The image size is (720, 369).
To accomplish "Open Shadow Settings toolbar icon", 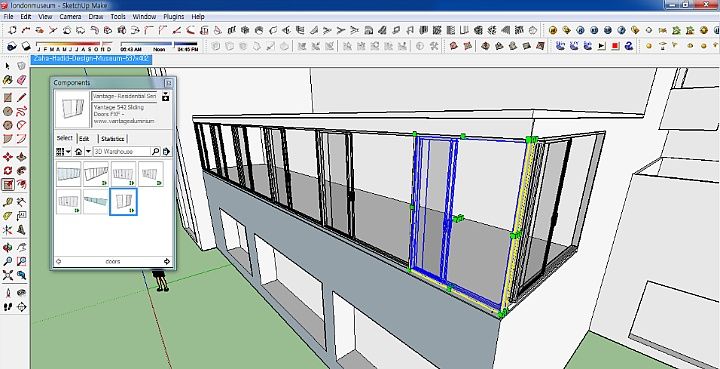I will [x=12, y=45].
